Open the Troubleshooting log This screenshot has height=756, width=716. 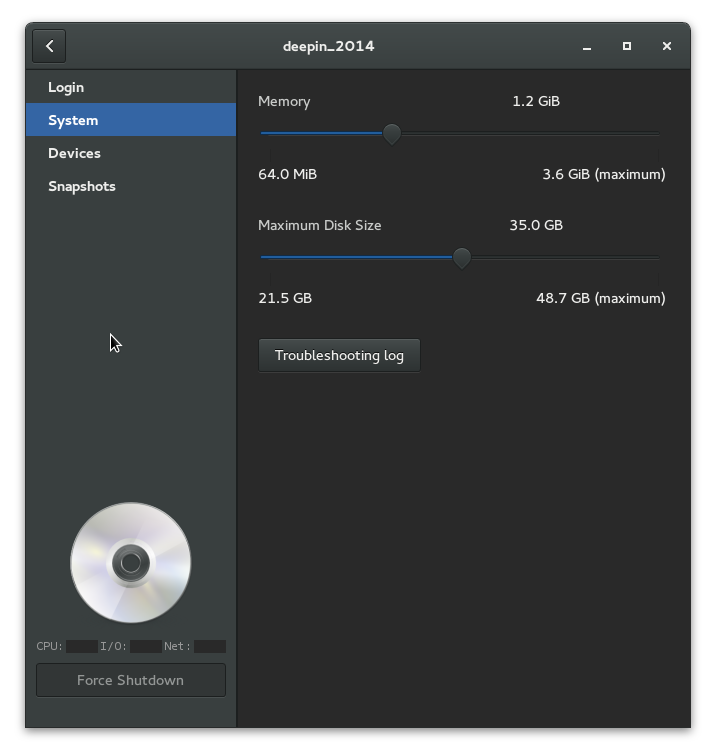pyautogui.click(x=339, y=355)
